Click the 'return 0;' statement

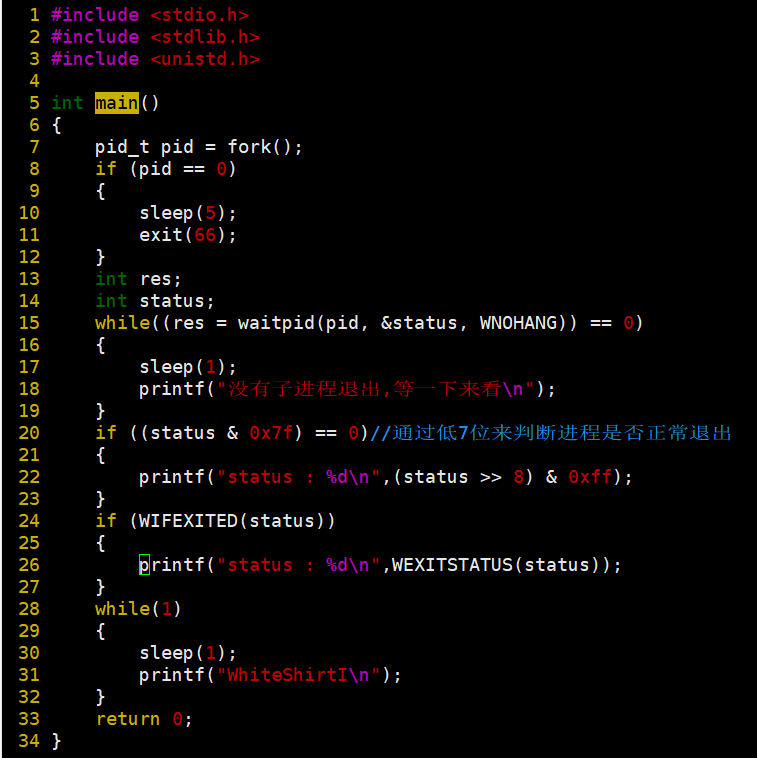coord(144,719)
